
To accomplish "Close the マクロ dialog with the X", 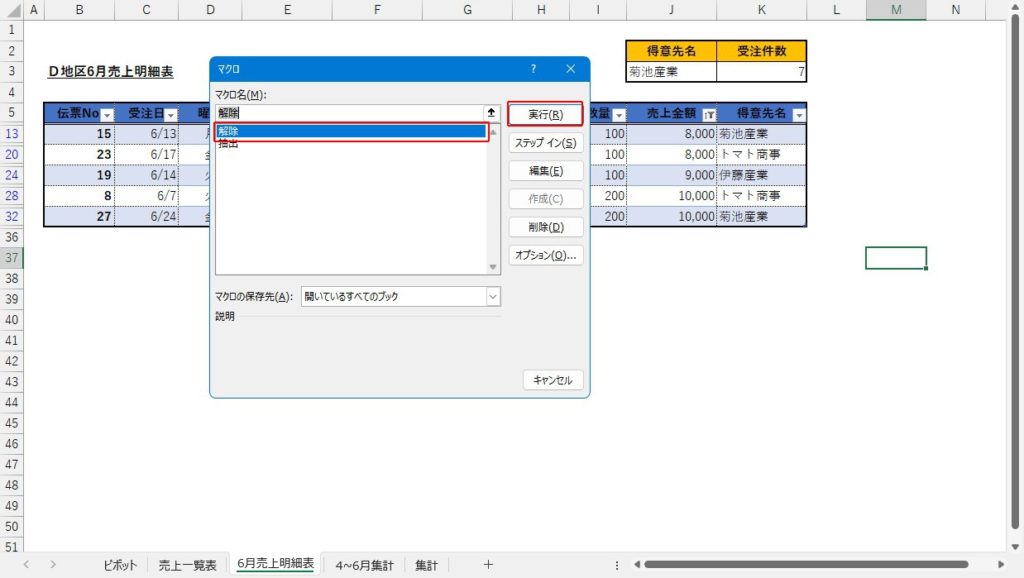I will click(x=571, y=69).
